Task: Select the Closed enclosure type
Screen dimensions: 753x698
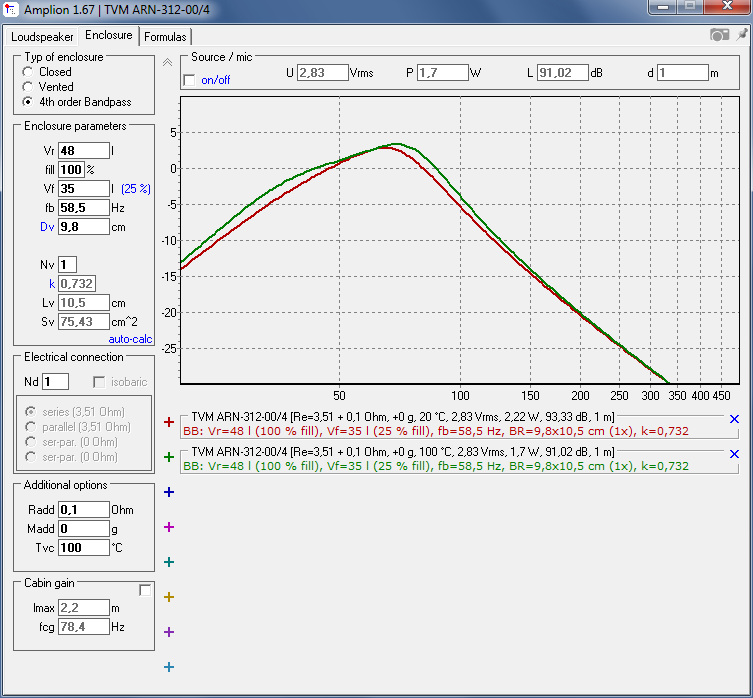Action: pos(28,72)
